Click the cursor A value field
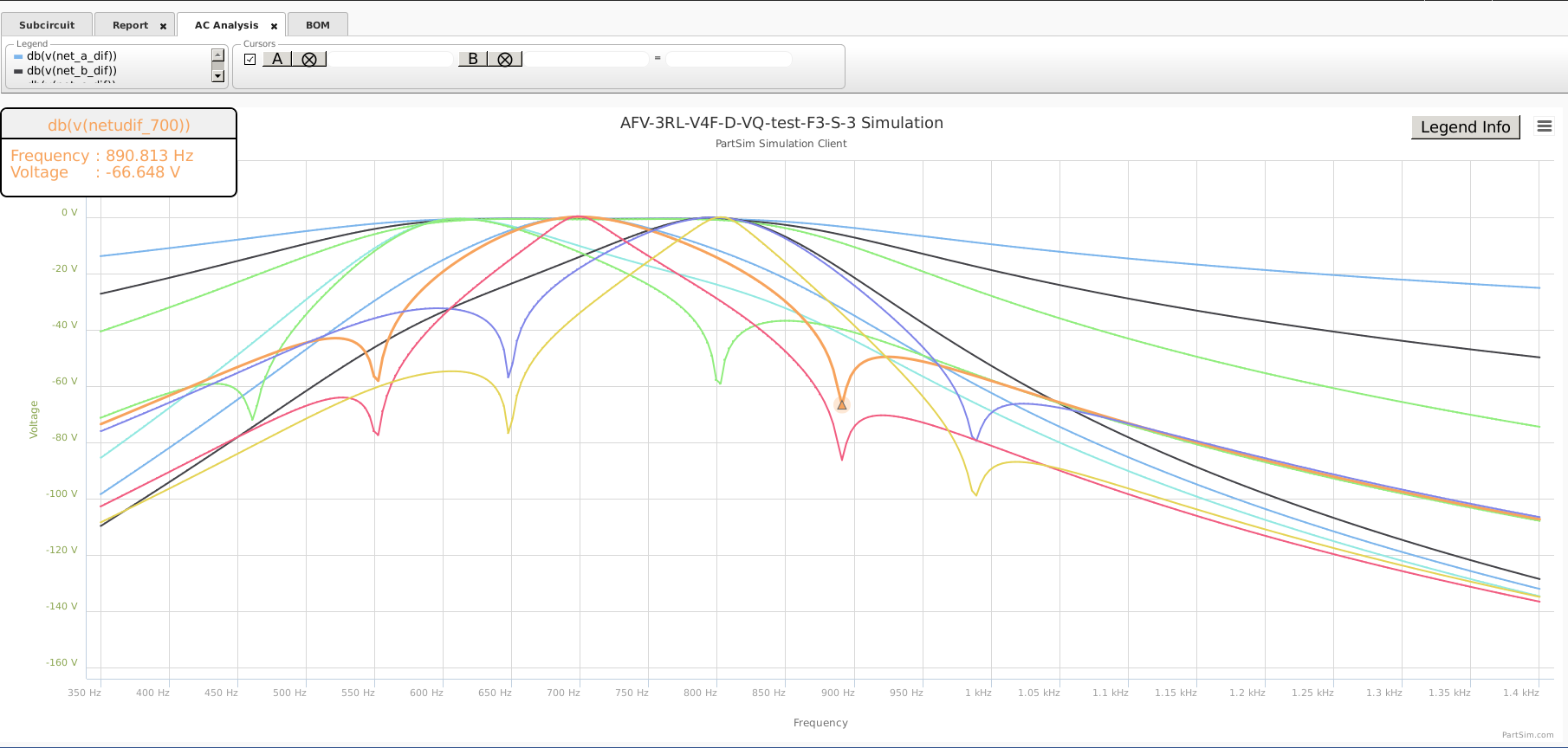The image size is (1568, 748). (391, 59)
